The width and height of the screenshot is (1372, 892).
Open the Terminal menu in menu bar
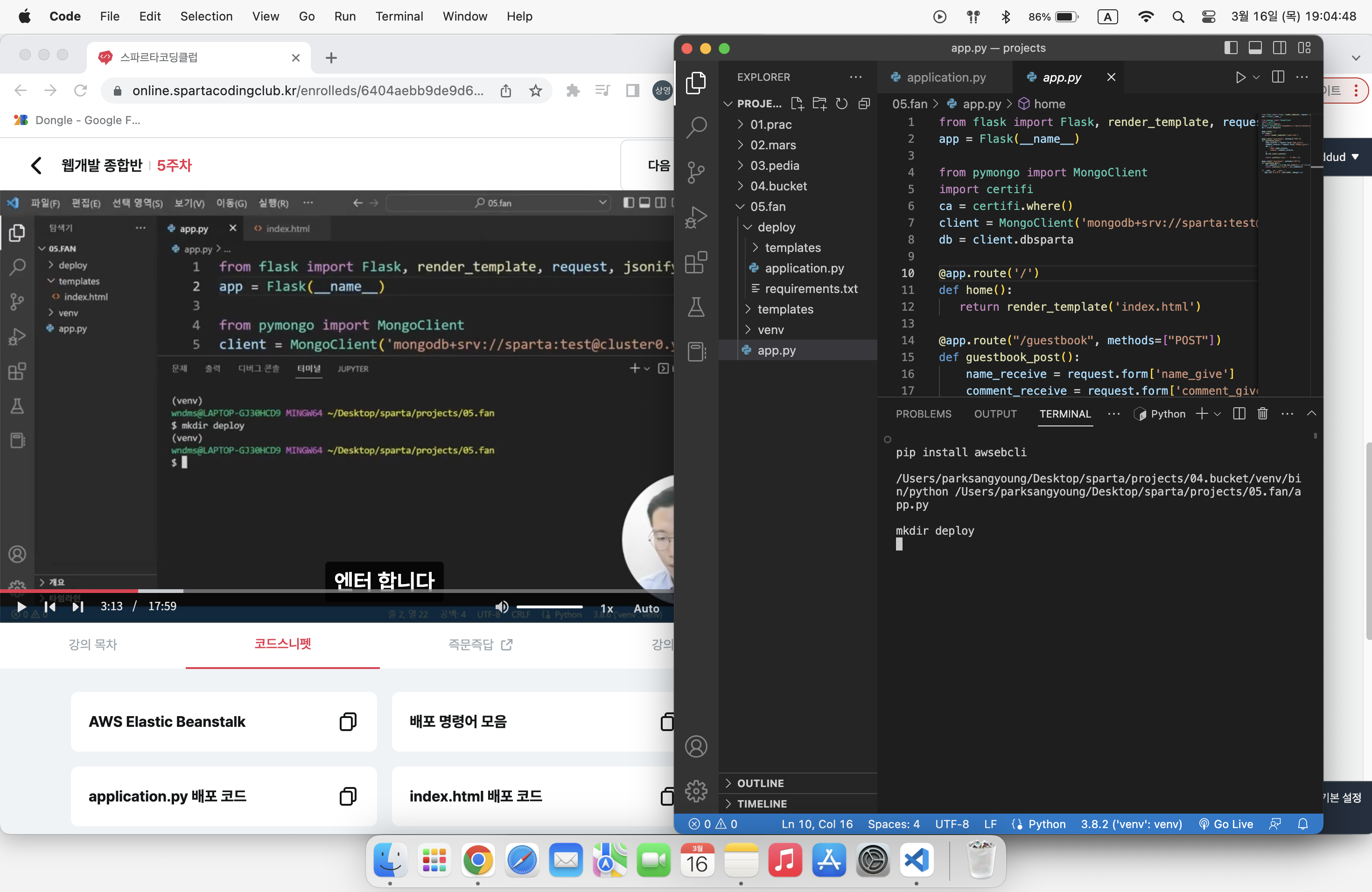(399, 17)
